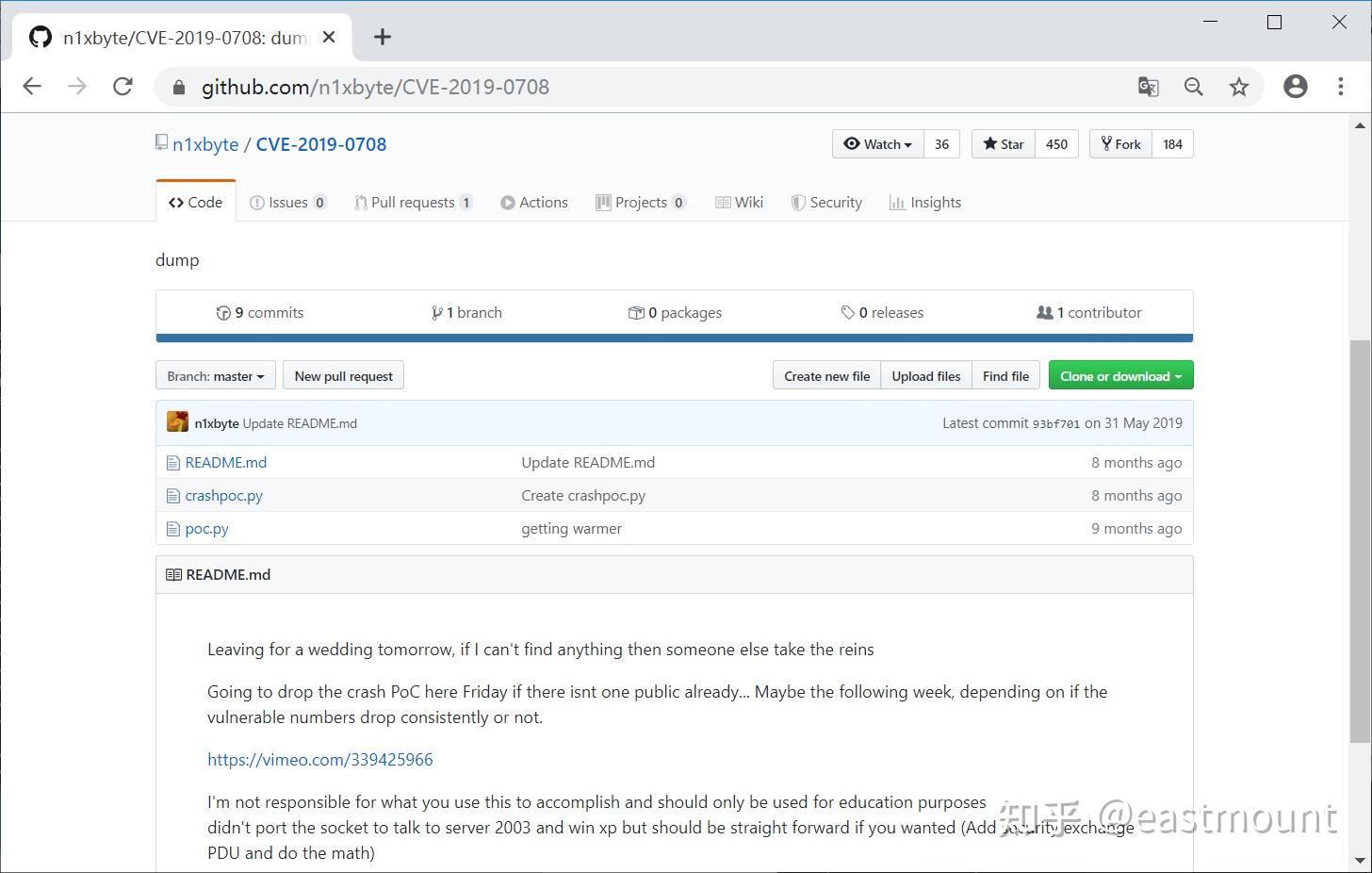Reload the page with the refresh icon

(122, 87)
